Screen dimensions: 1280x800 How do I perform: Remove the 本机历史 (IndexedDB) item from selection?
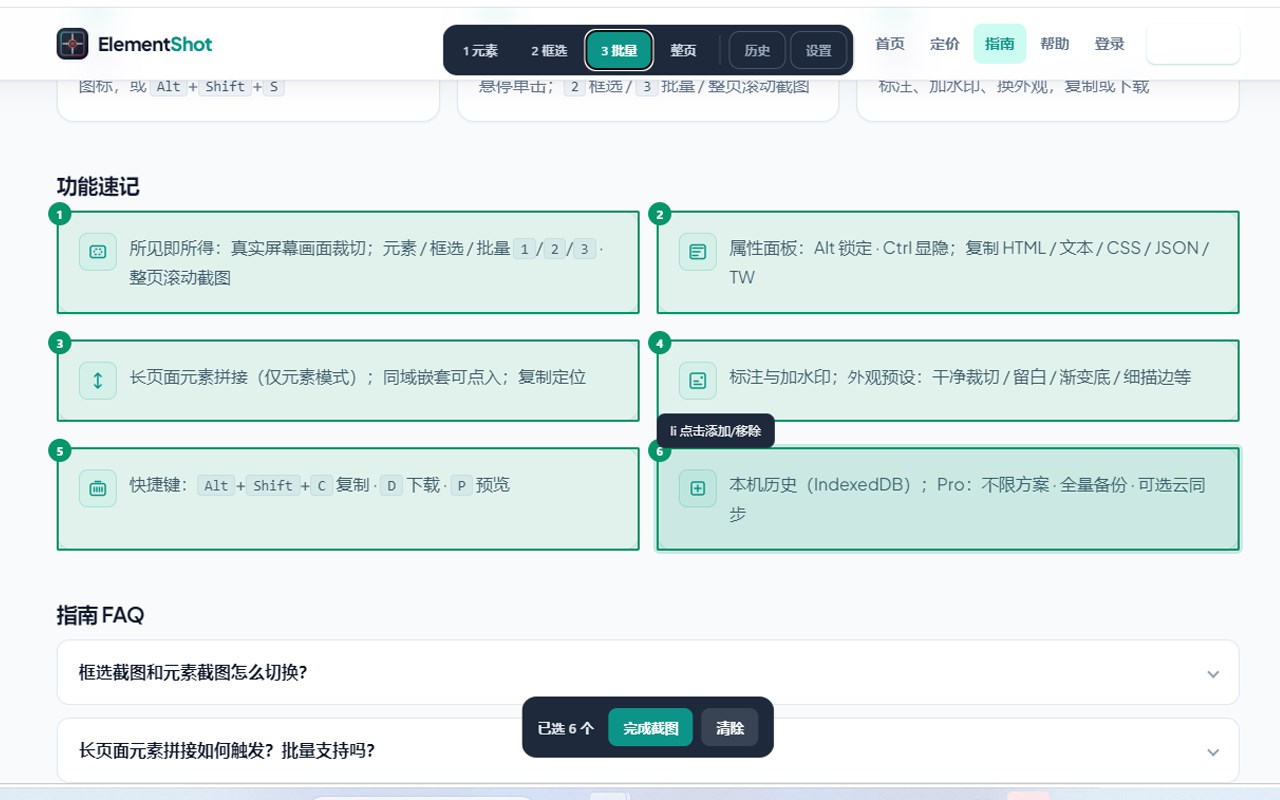948,499
